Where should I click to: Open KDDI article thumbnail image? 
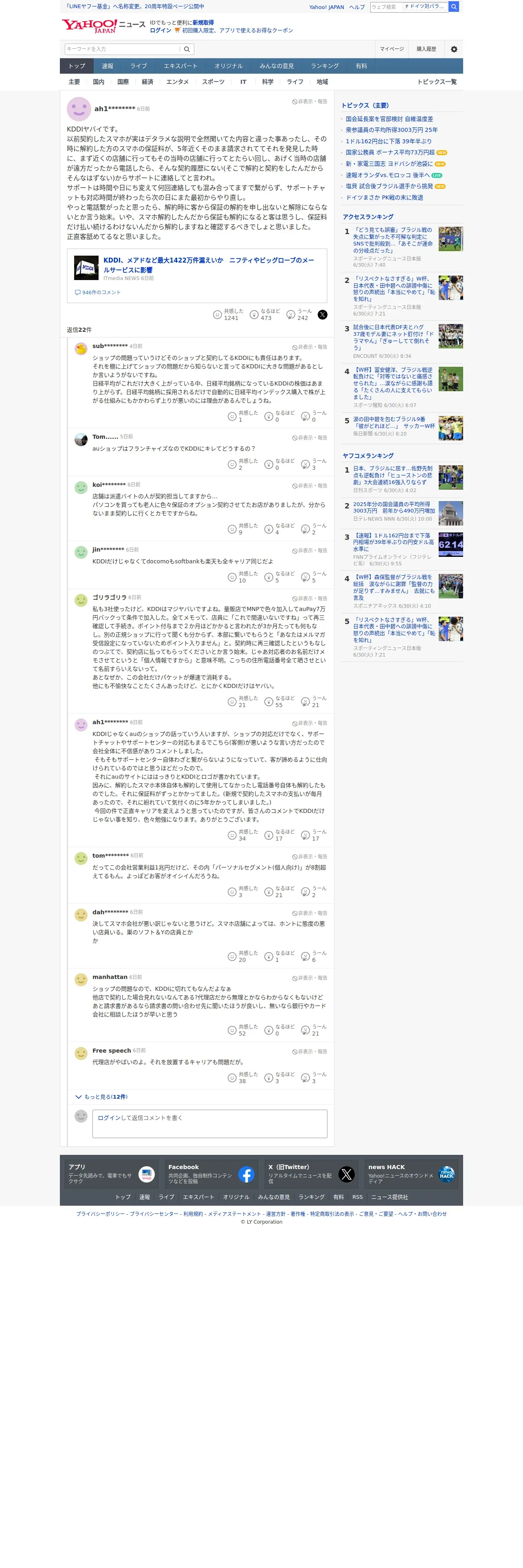tap(86, 268)
